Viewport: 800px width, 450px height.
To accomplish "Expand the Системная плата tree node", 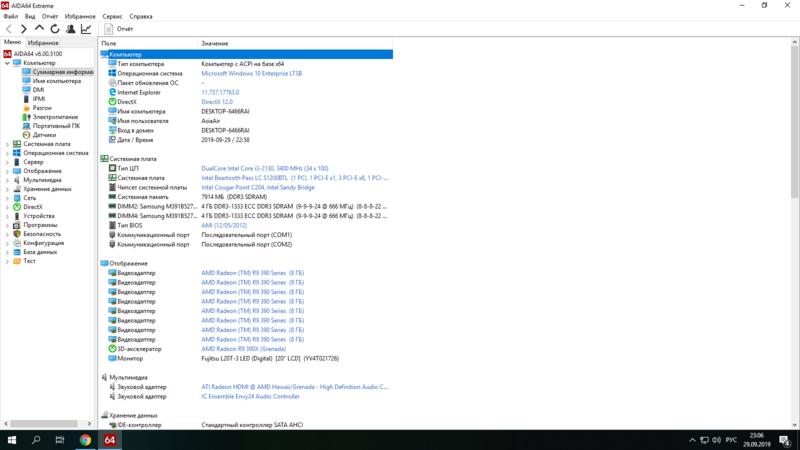I will point(7,144).
